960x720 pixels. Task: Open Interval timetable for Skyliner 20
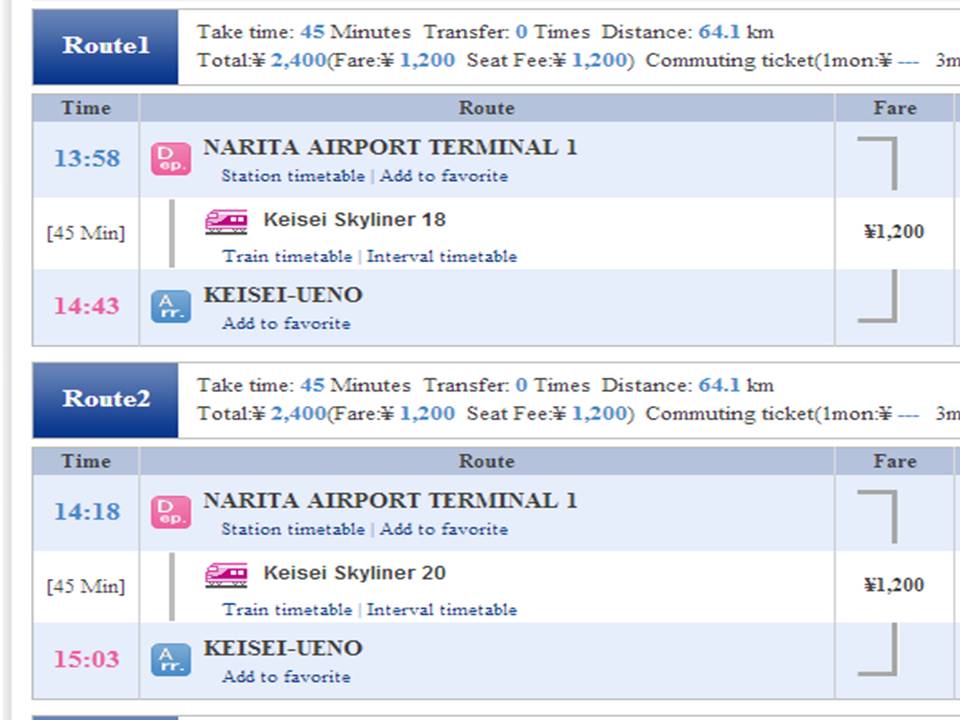click(x=442, y=609)
